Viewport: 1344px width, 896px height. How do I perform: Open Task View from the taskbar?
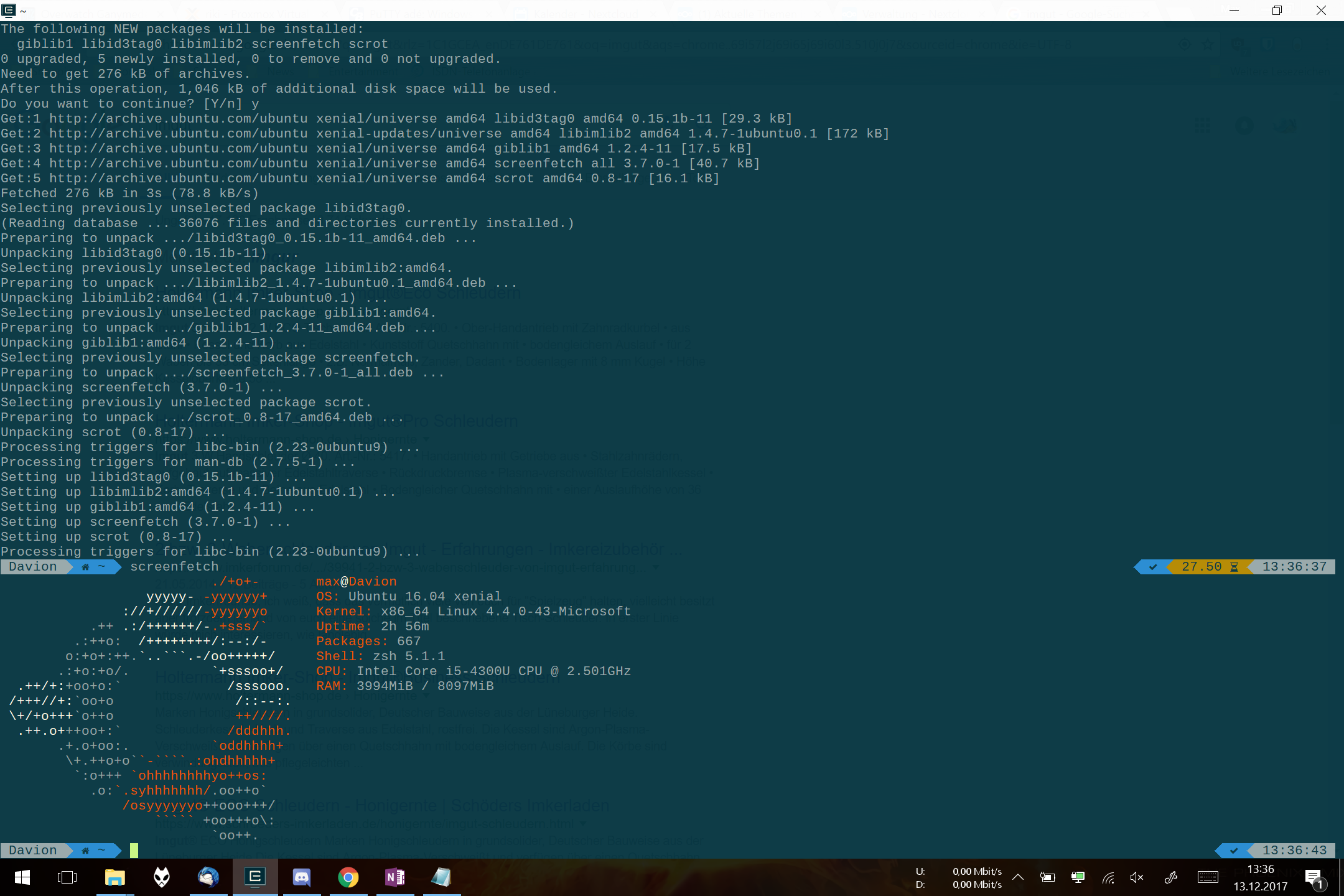(x=67, y=877)
